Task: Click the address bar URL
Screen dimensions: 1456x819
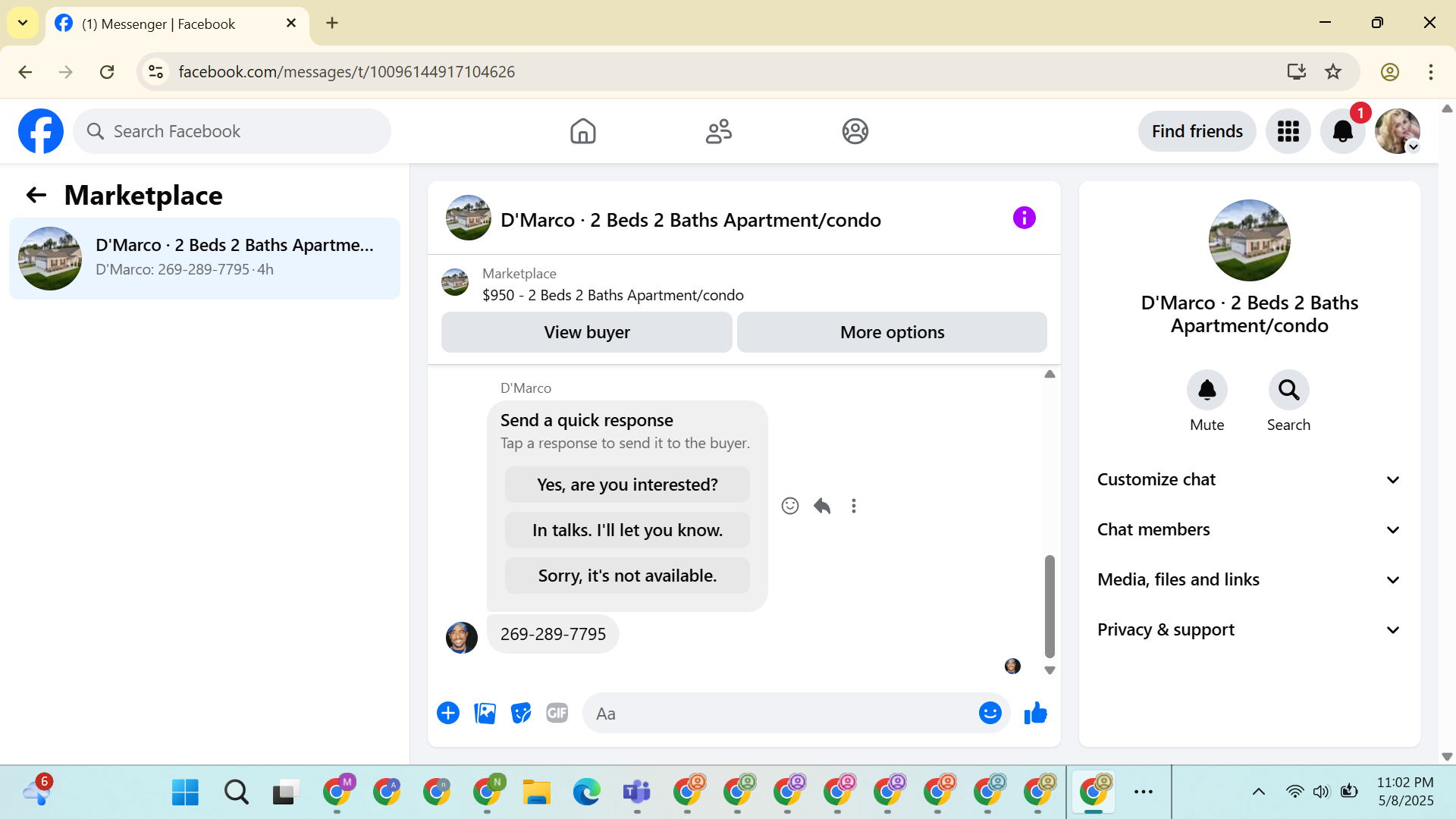Action: 347,71
